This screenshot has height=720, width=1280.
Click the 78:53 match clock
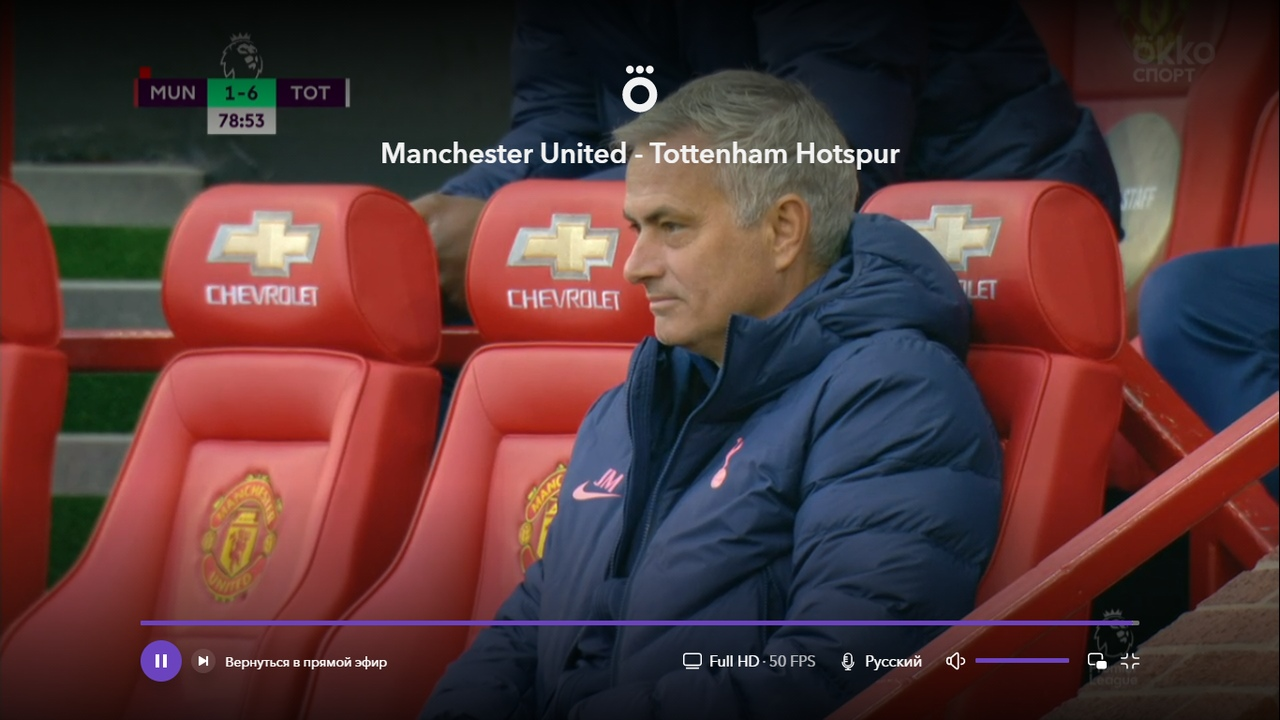242,121
